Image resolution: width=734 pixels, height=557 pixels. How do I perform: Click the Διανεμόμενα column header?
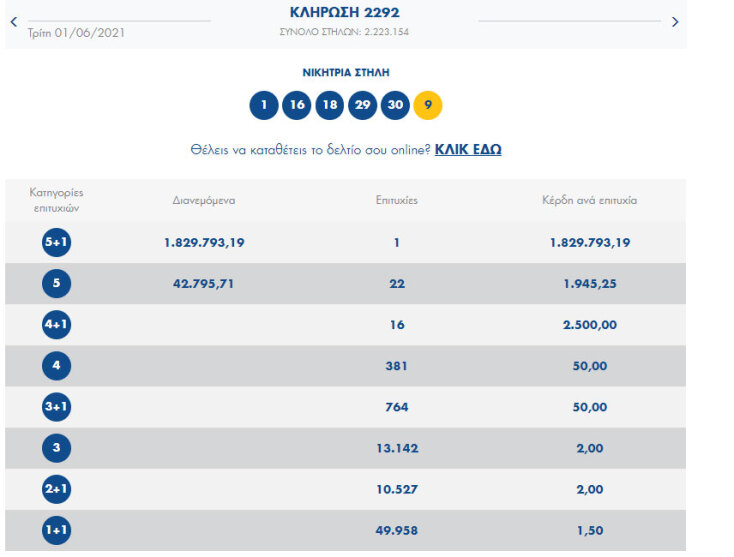204,200
